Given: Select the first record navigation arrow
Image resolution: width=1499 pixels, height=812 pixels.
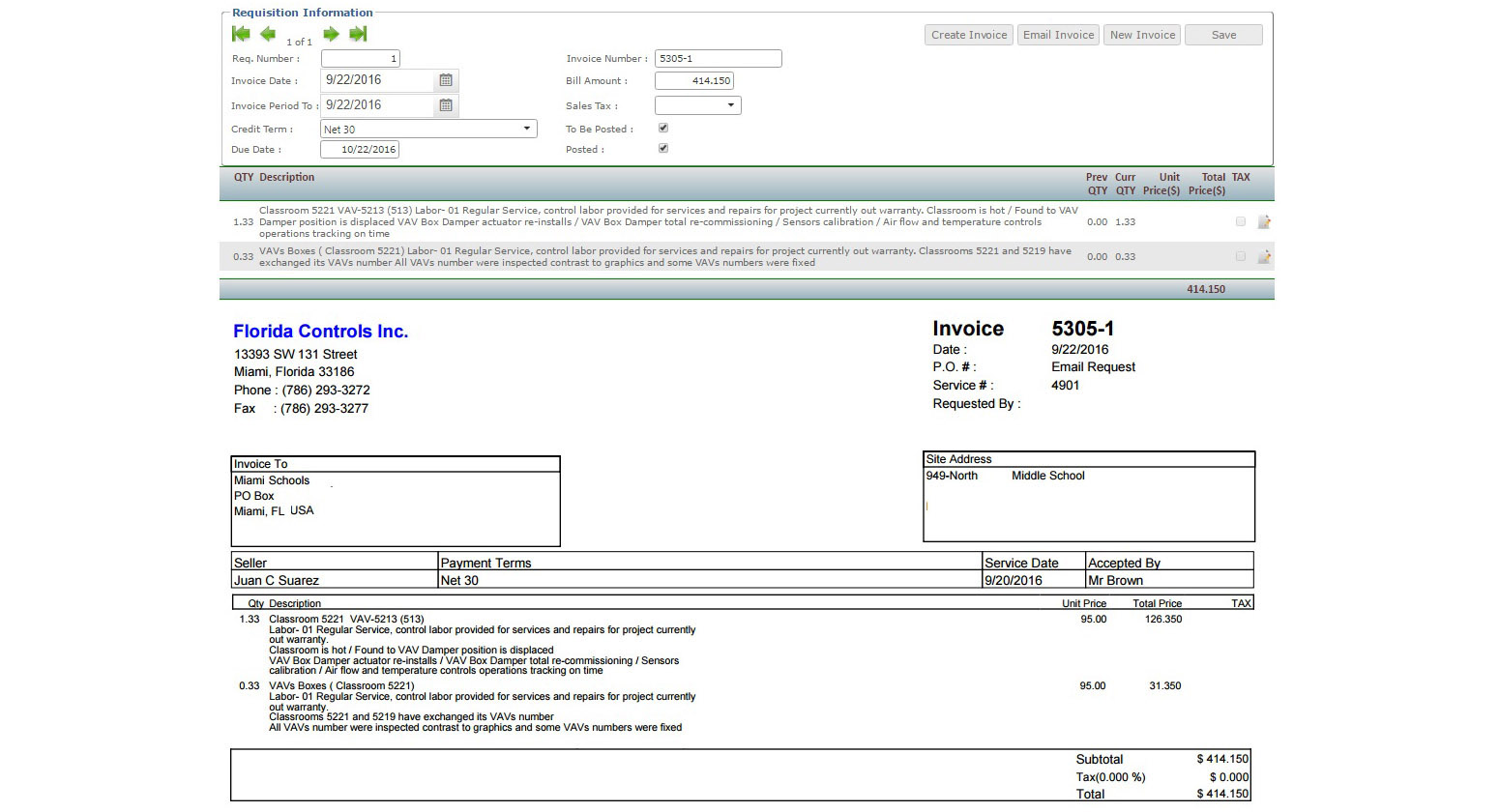Looking at the screenshot, I should pyautogui.click(x=240, y=34).
